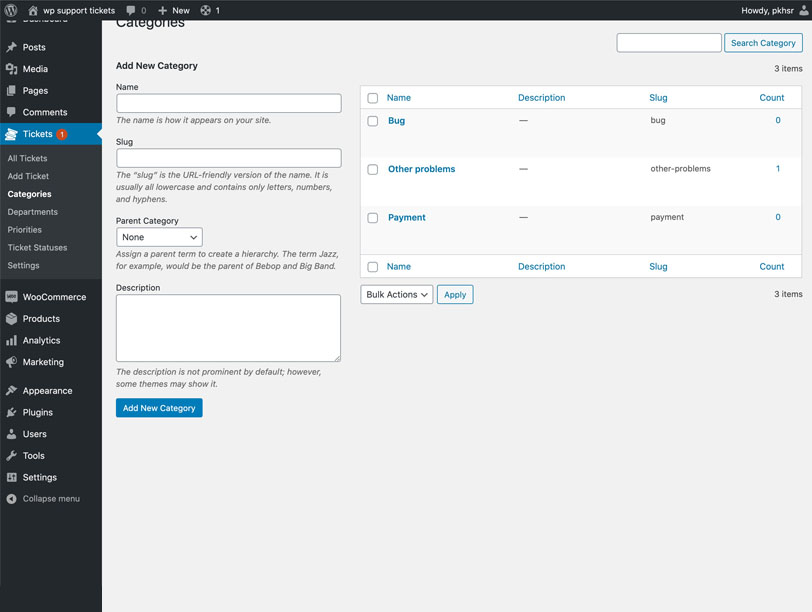The height and width of the screenshot is (612, 812).
Task: Focus the category search input box
Action: click(669, 43)
